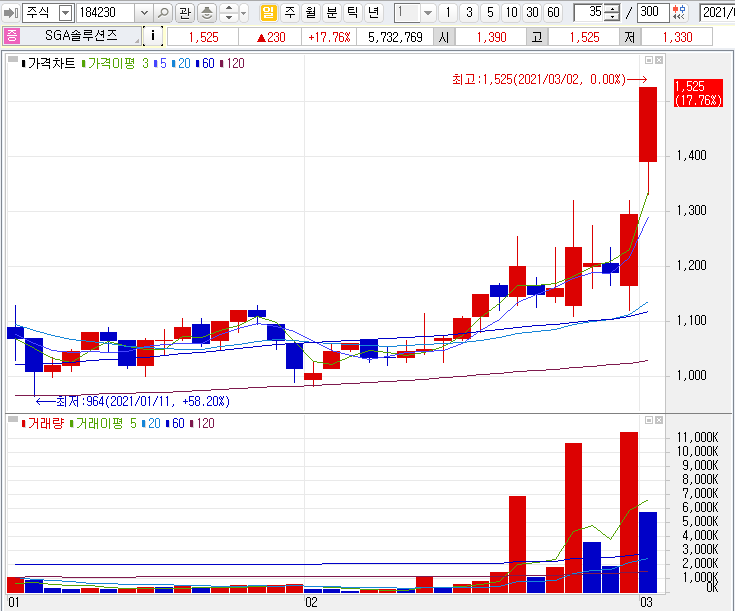The image size is (735, 611).
Task: Click the interval preset button 3
Action: click(x=469, y=12)
